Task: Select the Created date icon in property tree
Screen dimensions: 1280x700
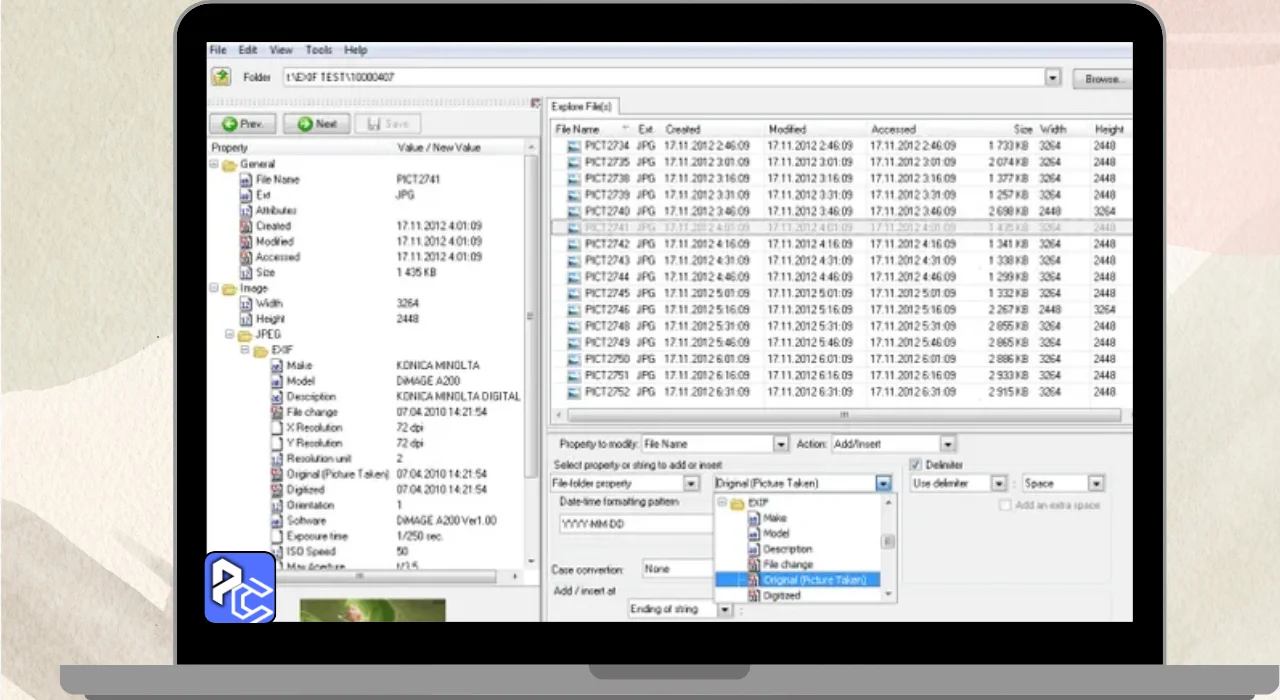Action: [246, 226]
